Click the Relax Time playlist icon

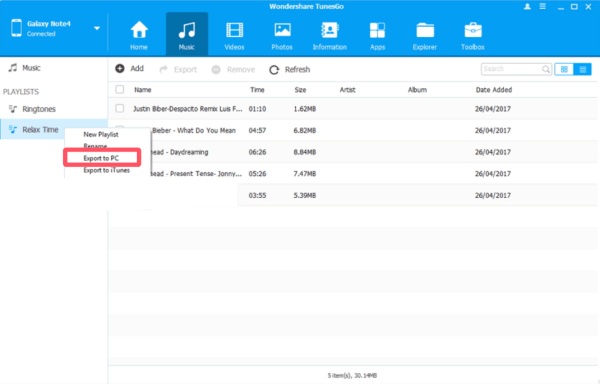(x=13, y=130)
